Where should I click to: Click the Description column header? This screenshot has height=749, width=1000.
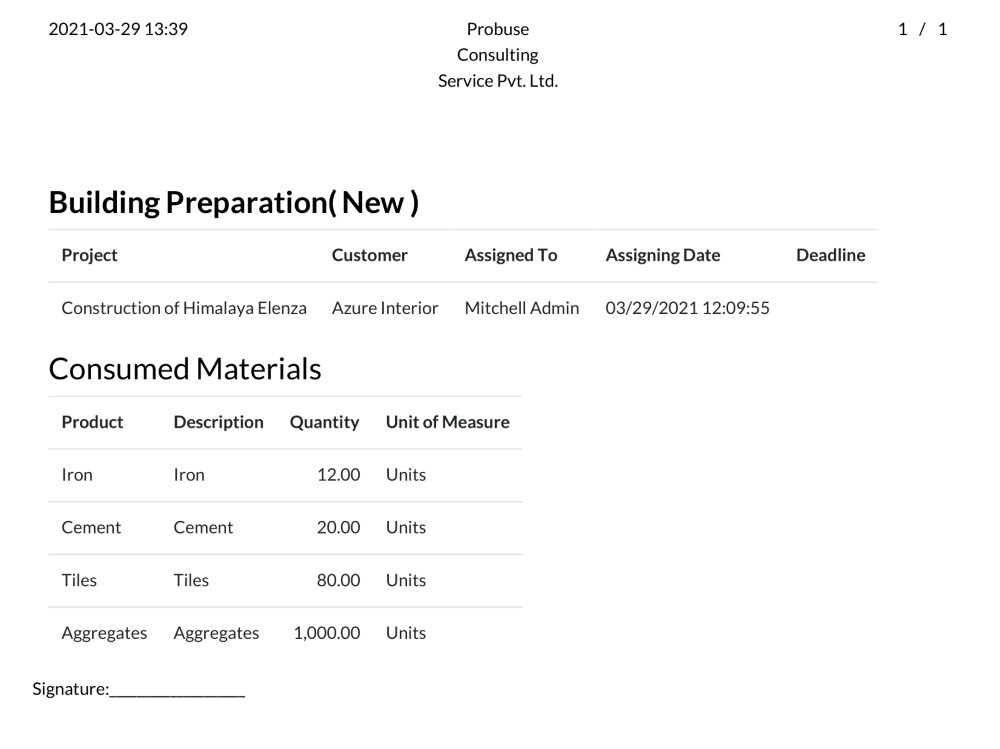pos(218,422)
